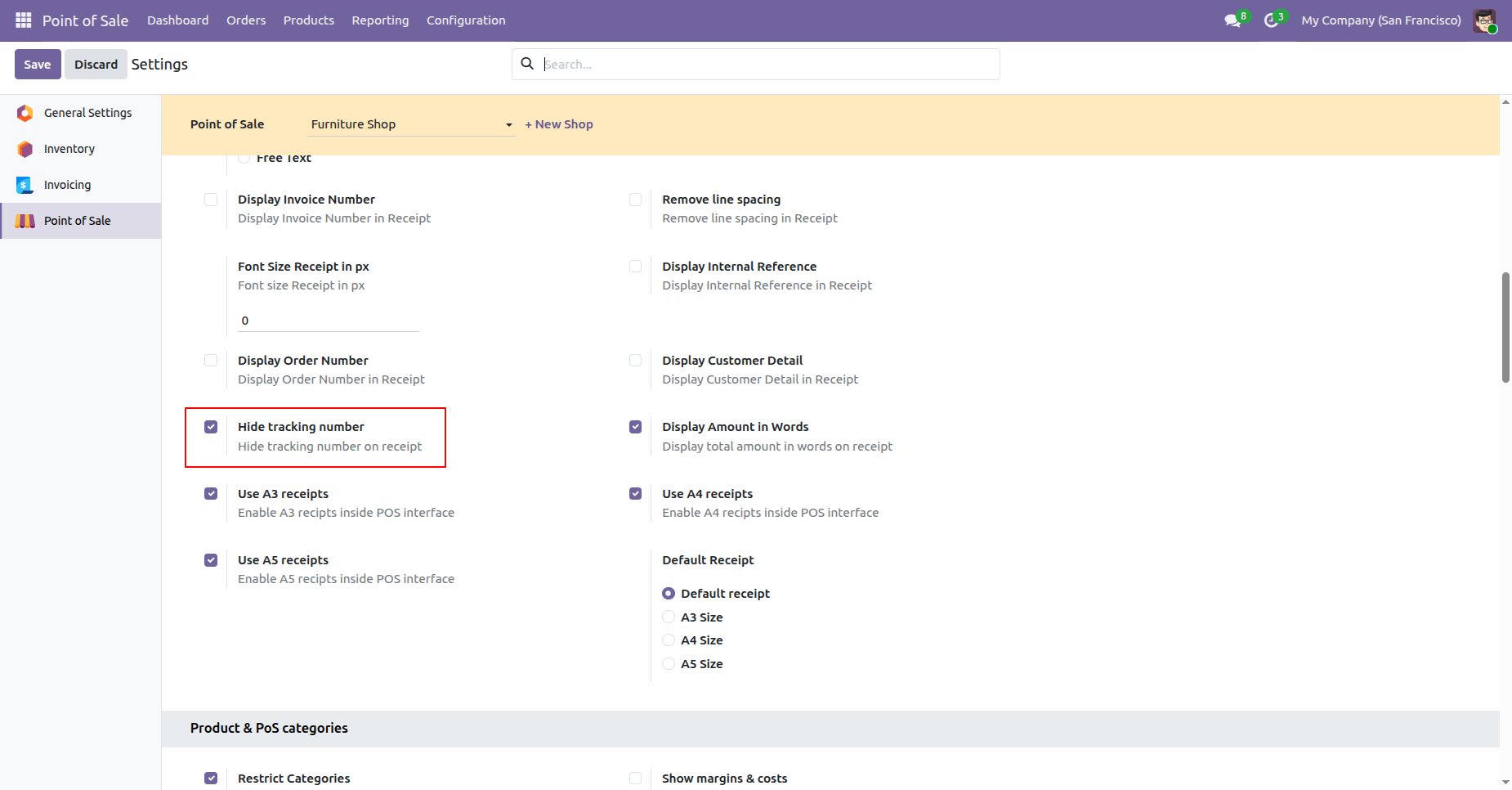The height and width of the screenshot is (790, 1512).
Task: Disable the Use A4 receipts checkbox
Action: [635, 494]
